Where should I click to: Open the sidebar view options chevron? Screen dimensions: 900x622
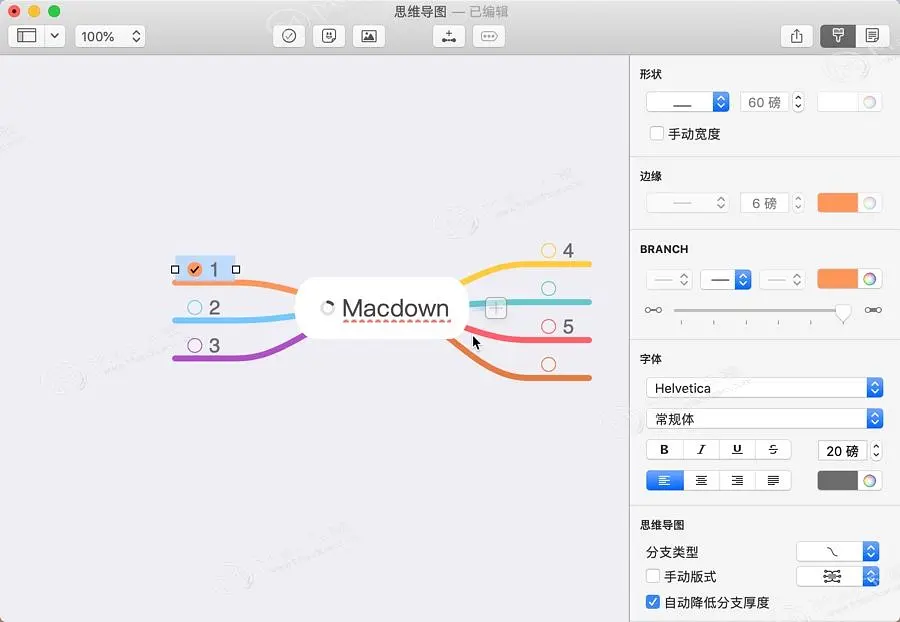click(x=55, y=36)
